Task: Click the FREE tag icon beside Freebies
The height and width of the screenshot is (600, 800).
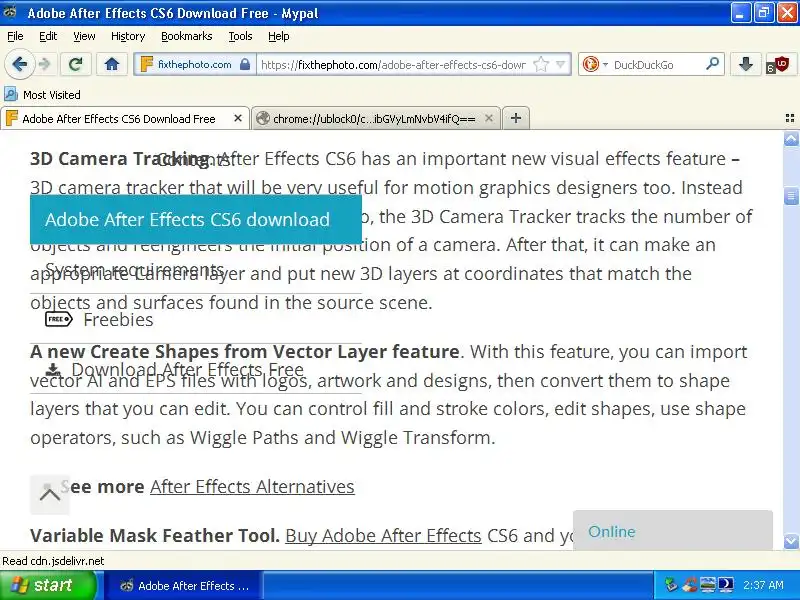Action: (59, 319)
